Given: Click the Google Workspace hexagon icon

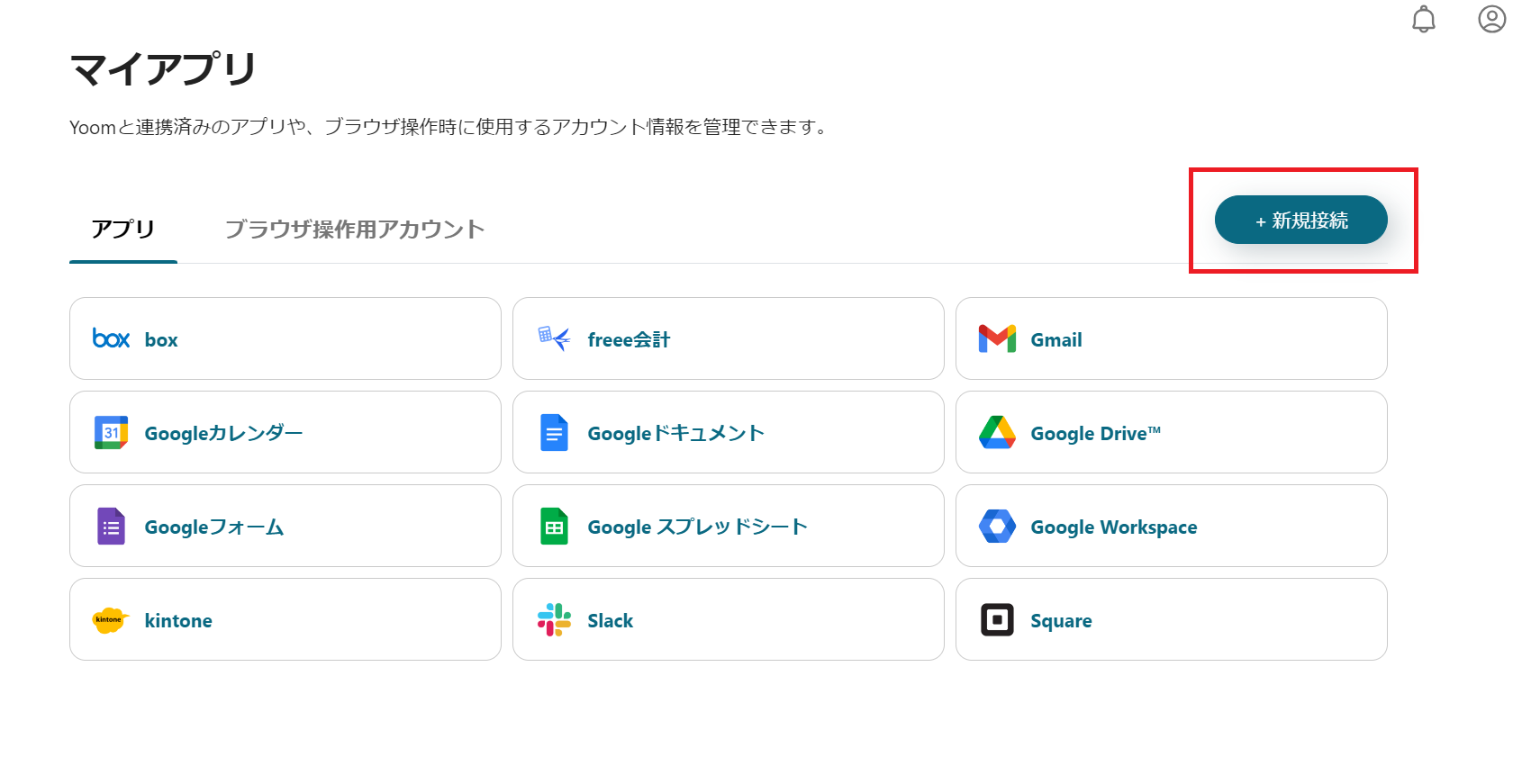Looking at the screenshot, I should click(997, 526).
